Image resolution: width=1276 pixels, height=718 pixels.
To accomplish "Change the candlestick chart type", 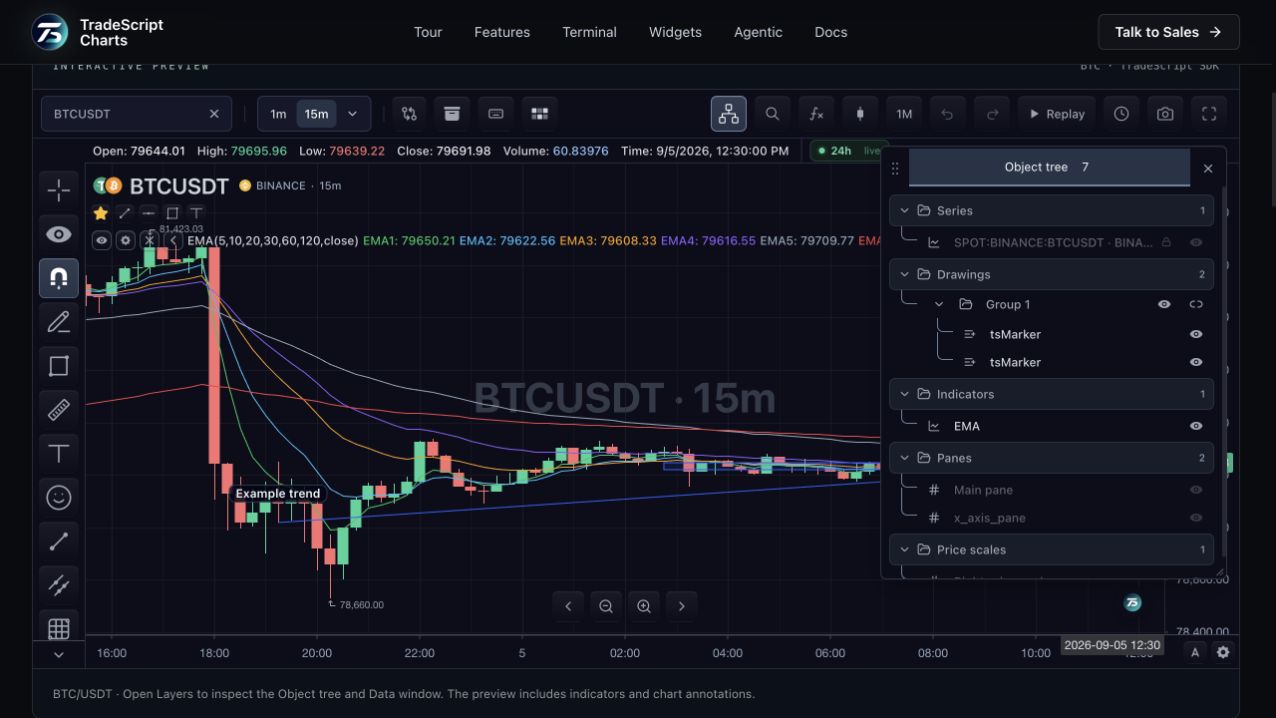I will coord(860,114).
